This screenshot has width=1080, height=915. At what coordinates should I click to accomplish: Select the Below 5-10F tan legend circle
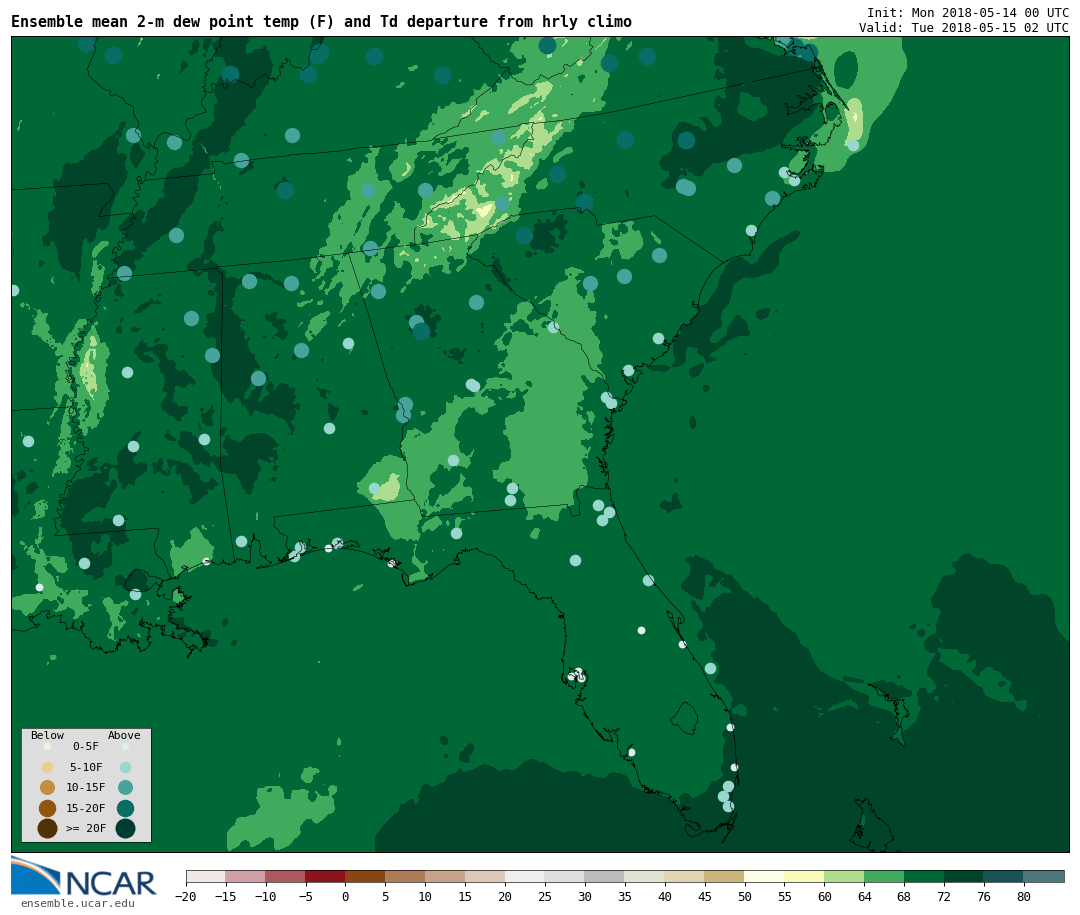[x=48, y=767]
